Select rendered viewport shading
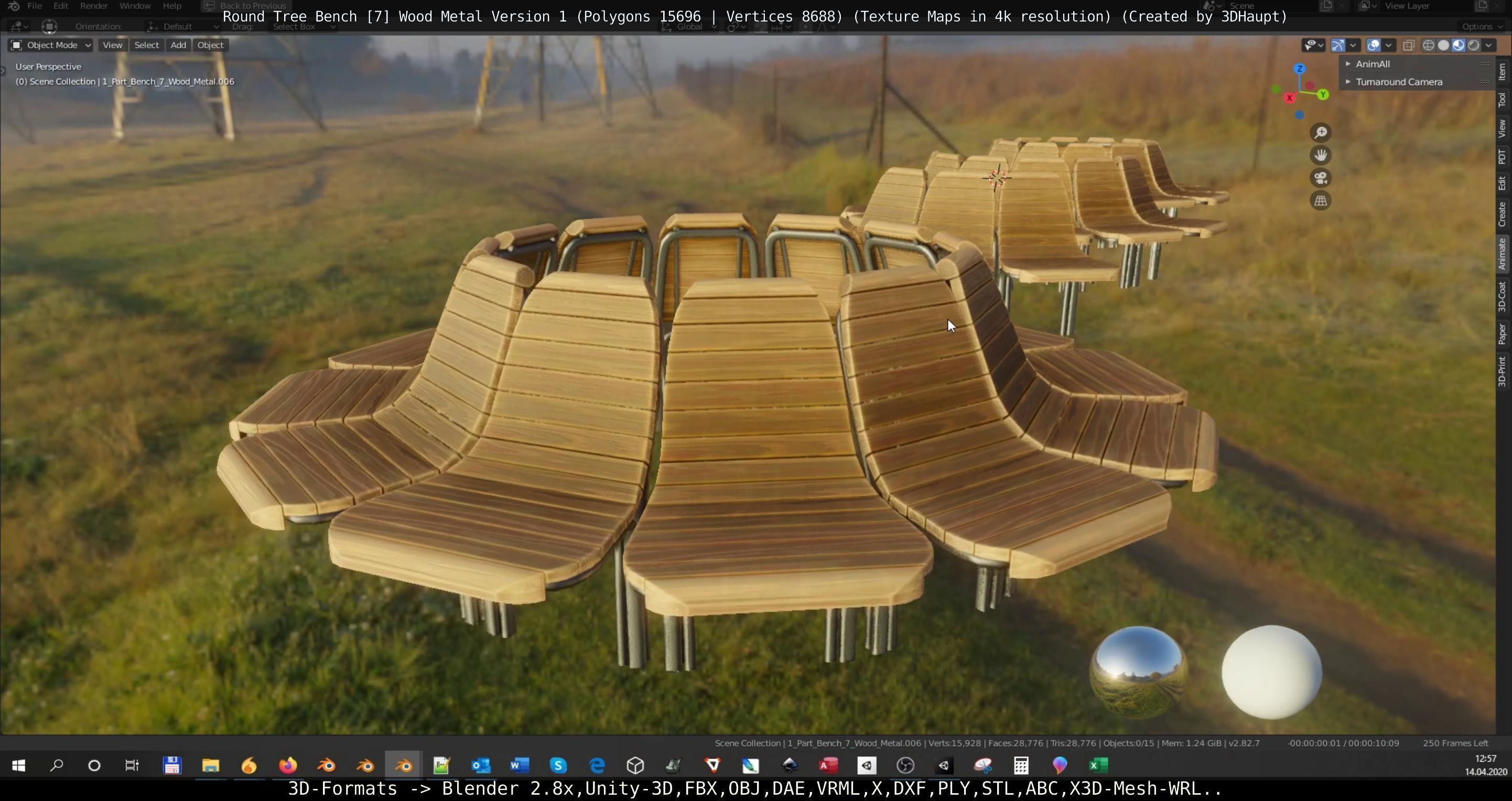Image resolution: width=1512 pixels, height=801 pixels. [1473, 45]
